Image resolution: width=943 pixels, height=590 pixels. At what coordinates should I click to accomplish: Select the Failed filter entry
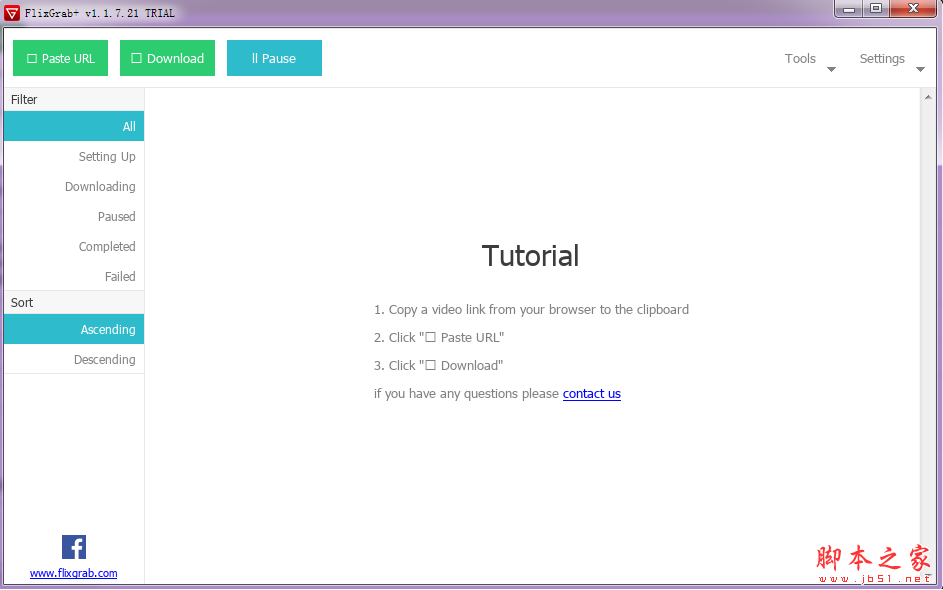(x=72, y=276)
